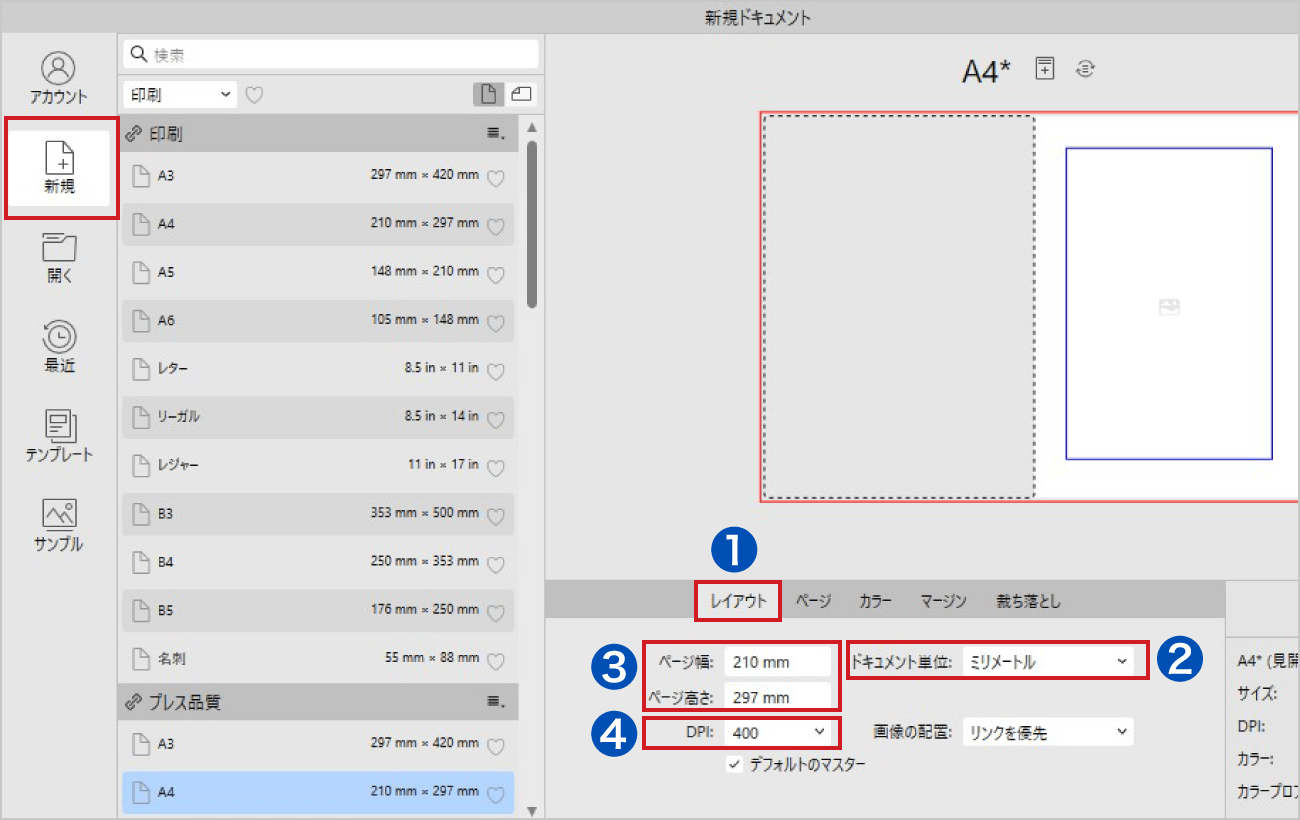
Task: Open the アカウント account panel
Action: (58, 78)
